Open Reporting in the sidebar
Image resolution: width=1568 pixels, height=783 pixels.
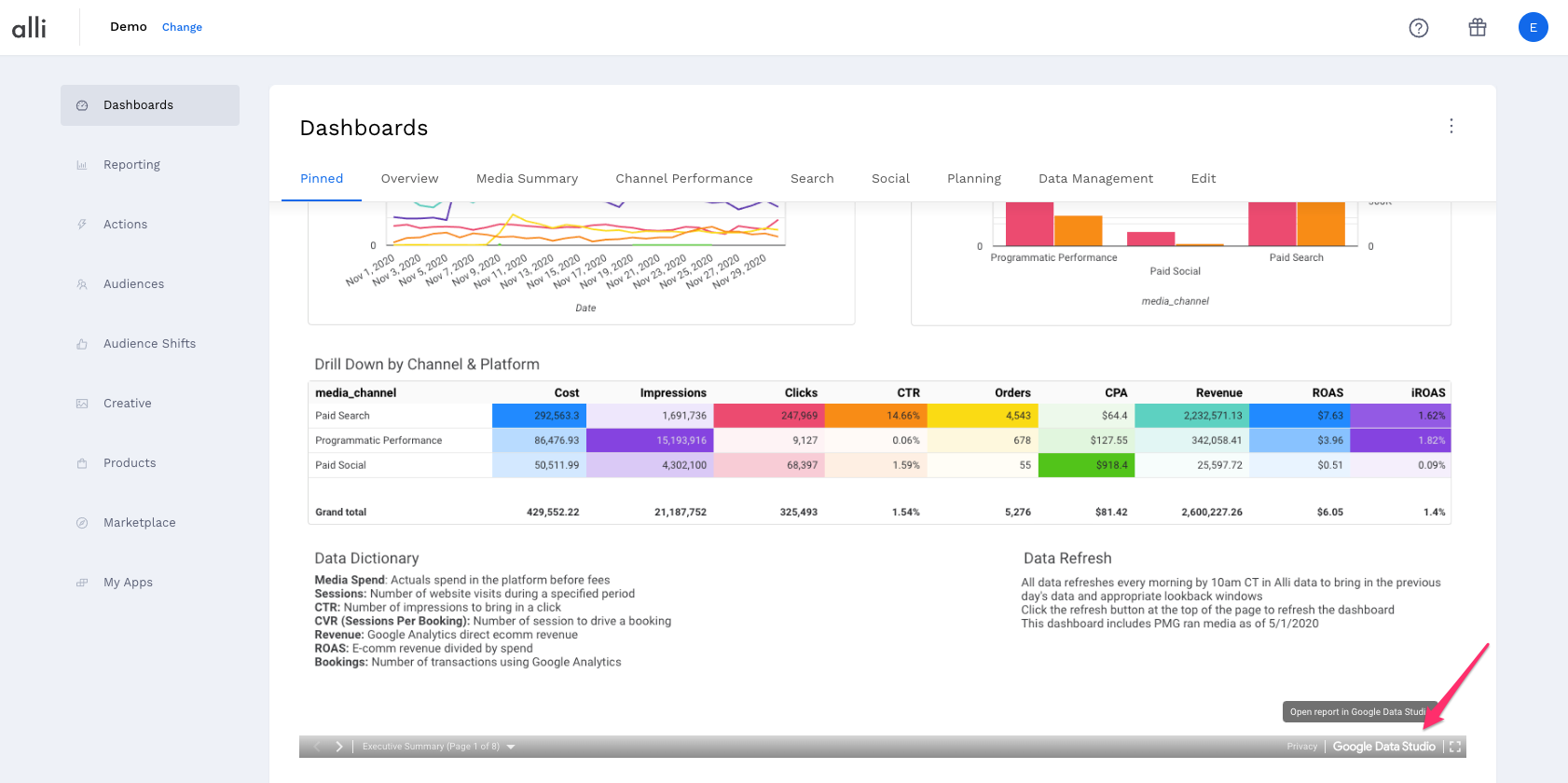(x=131, y=165)
